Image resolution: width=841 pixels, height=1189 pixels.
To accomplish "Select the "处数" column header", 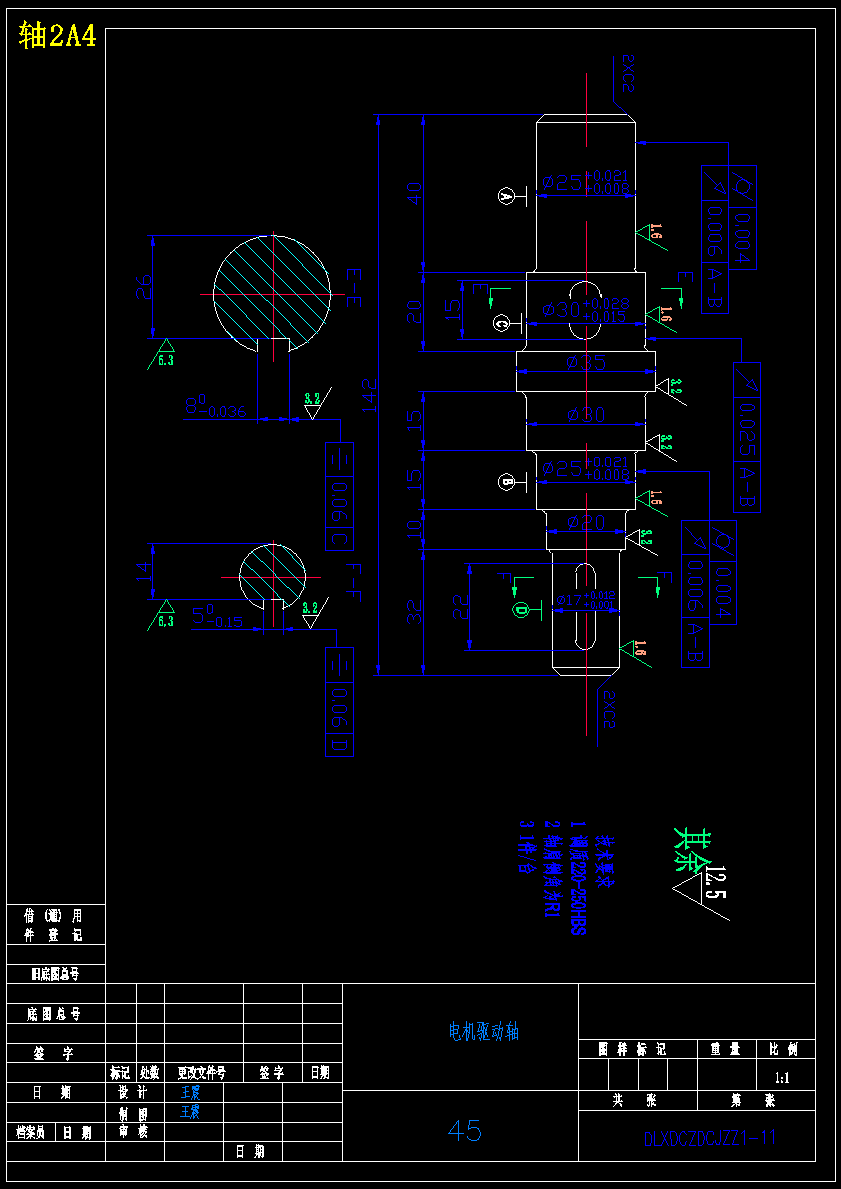I will click(x=149, y=1073).
